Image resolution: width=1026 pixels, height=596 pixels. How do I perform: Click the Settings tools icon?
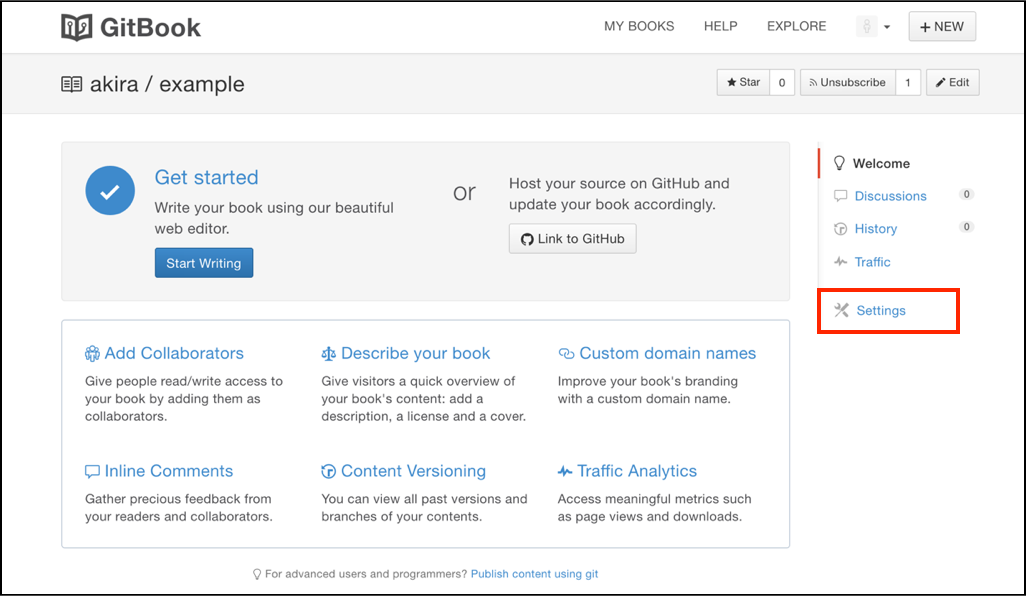coord(841,310)
